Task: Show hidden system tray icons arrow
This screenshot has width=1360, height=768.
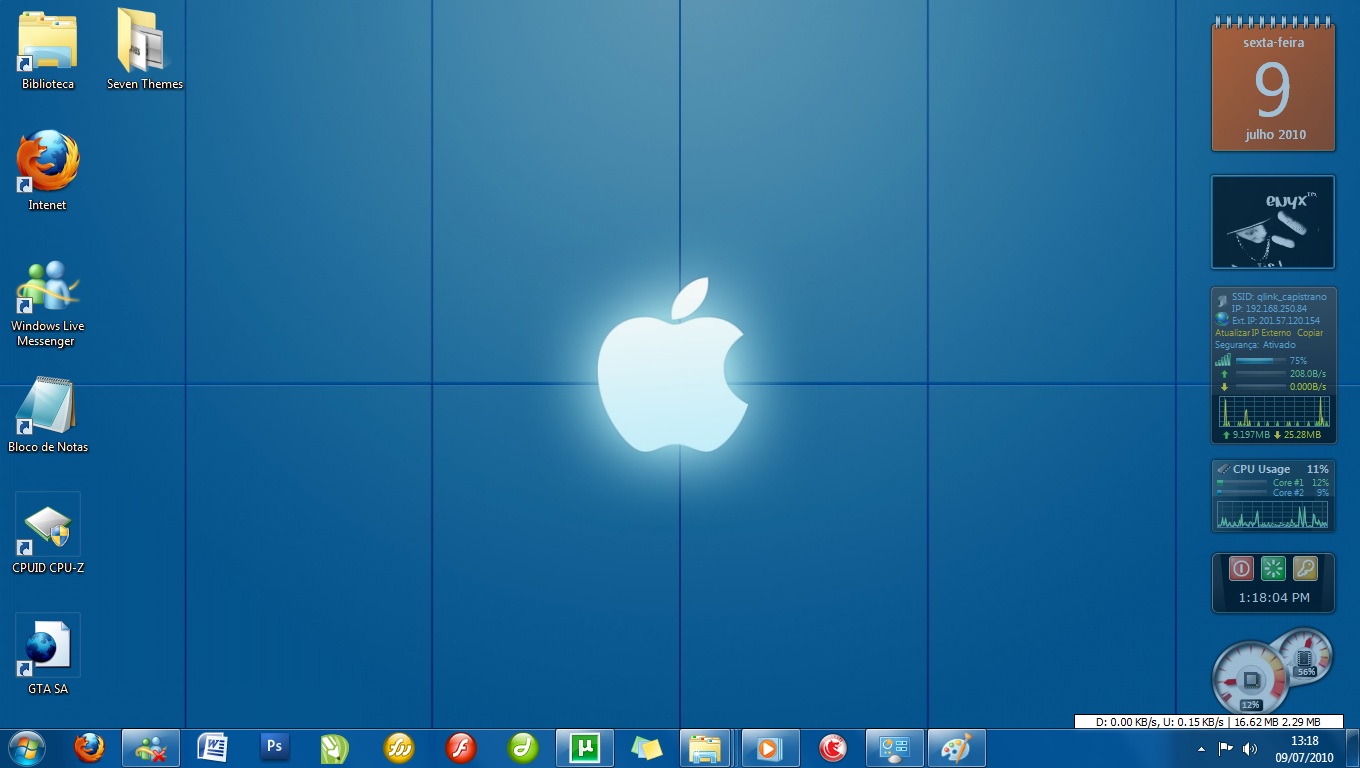Action: [x=1201, y=748]
